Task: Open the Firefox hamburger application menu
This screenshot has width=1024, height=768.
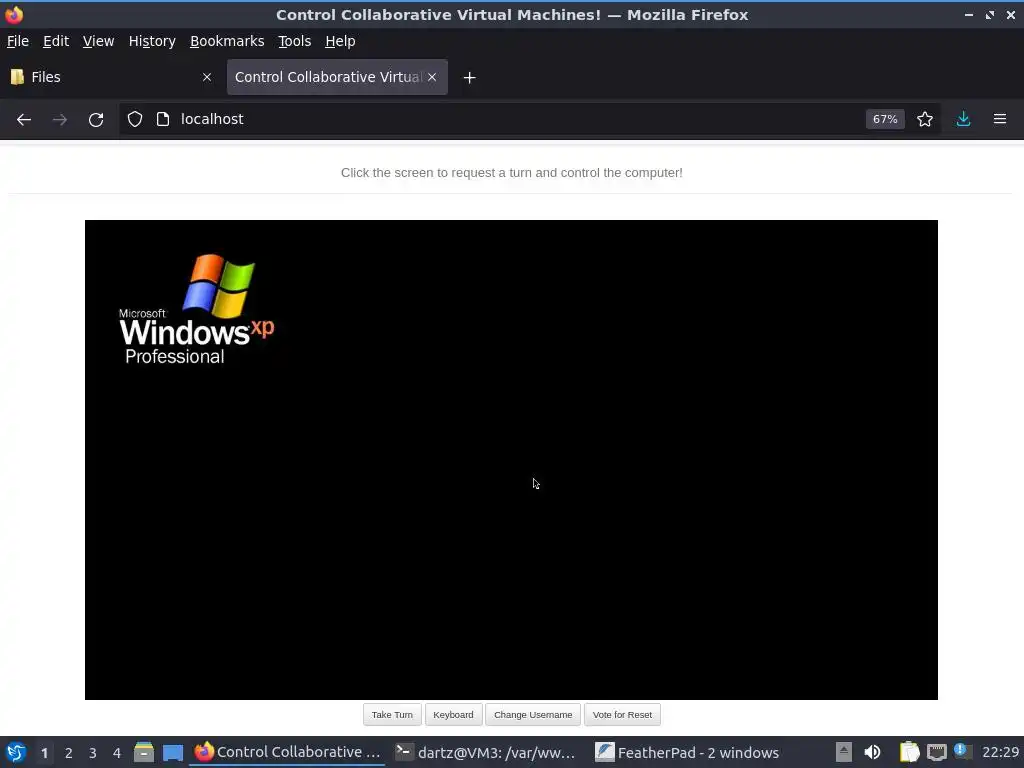Action: point(1000,119)
